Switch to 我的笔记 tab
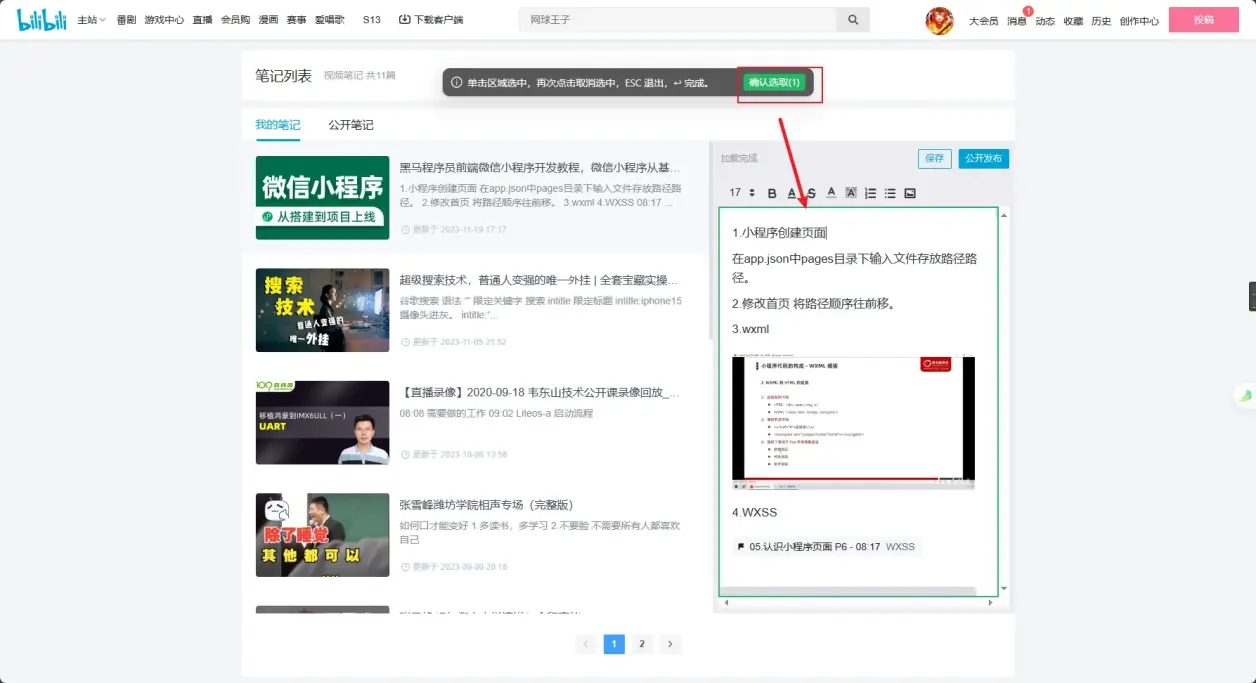This screenshot has height=683, width=1256. (x=277, y=125)
